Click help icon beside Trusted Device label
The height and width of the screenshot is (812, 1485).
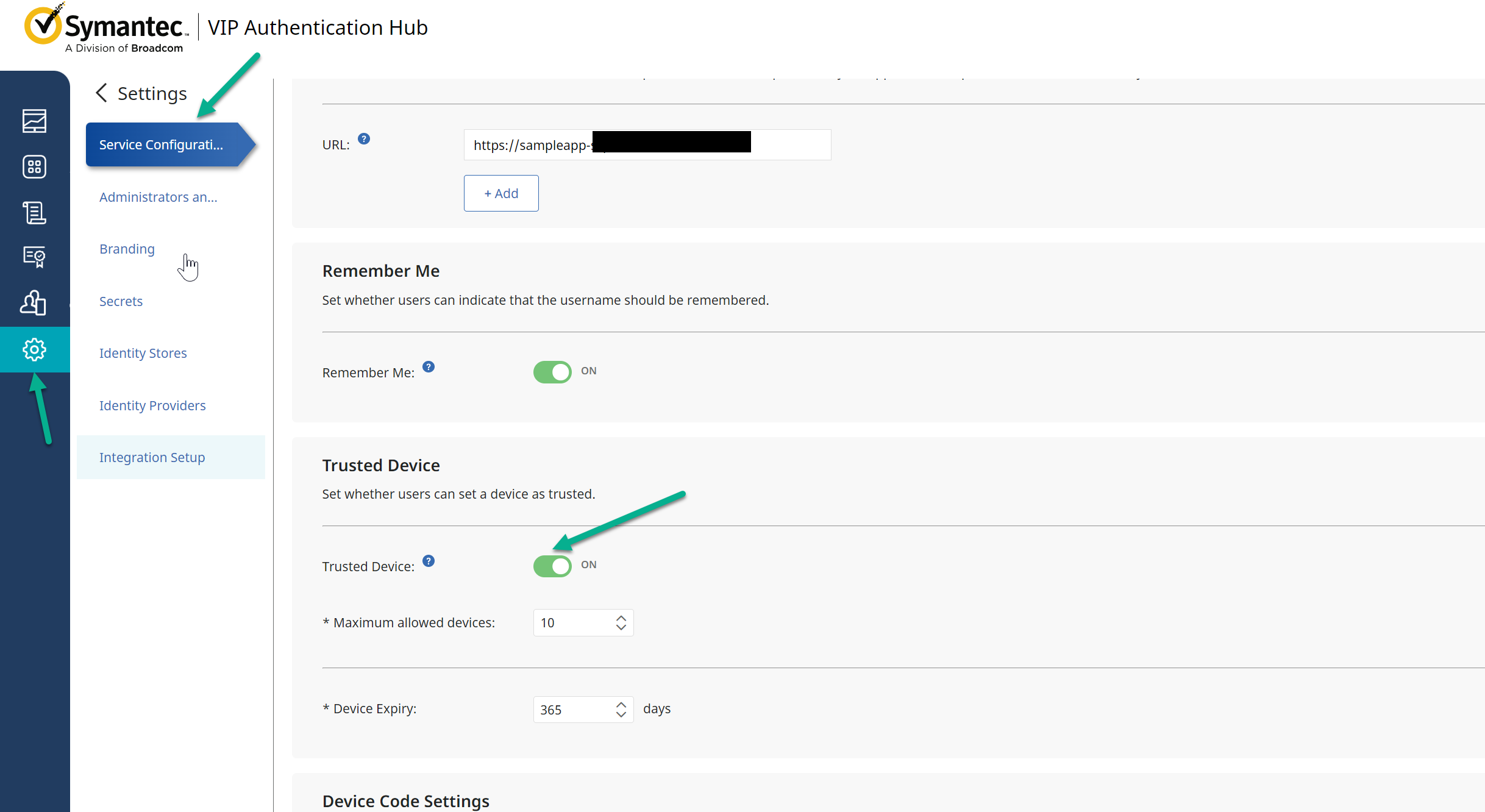coord(429,561)
